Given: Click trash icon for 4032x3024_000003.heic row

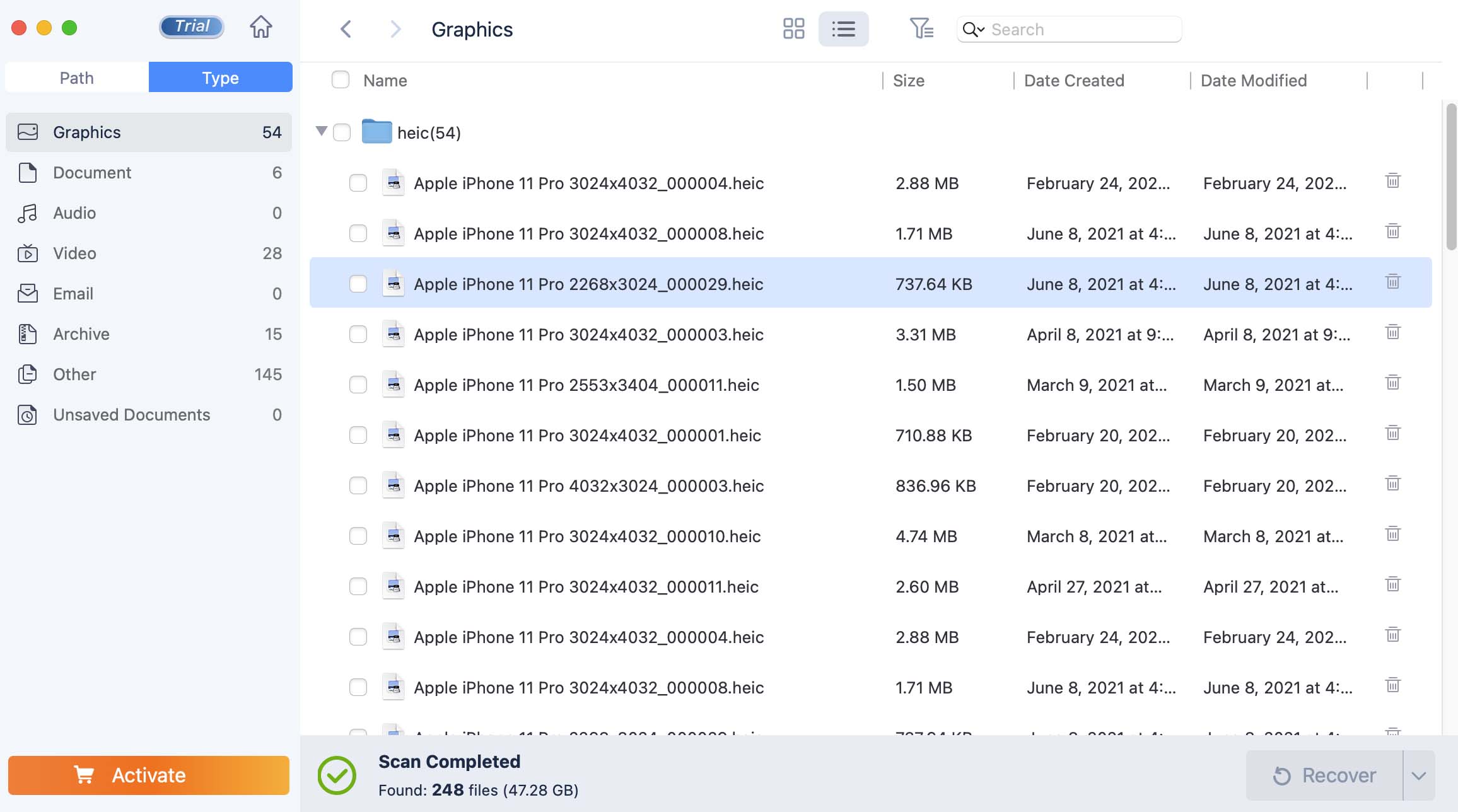Looking at the screenshot, I should 1392,484.
